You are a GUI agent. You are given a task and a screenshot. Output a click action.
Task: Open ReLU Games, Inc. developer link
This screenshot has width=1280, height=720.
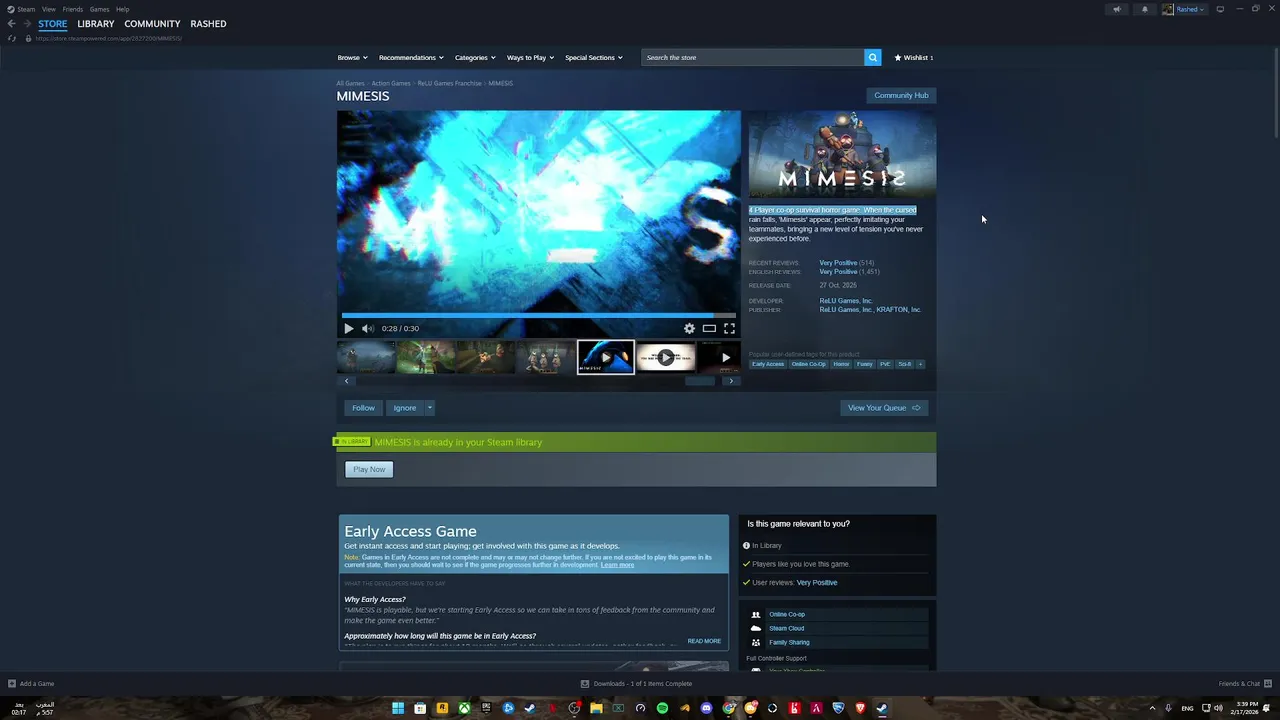846,301
